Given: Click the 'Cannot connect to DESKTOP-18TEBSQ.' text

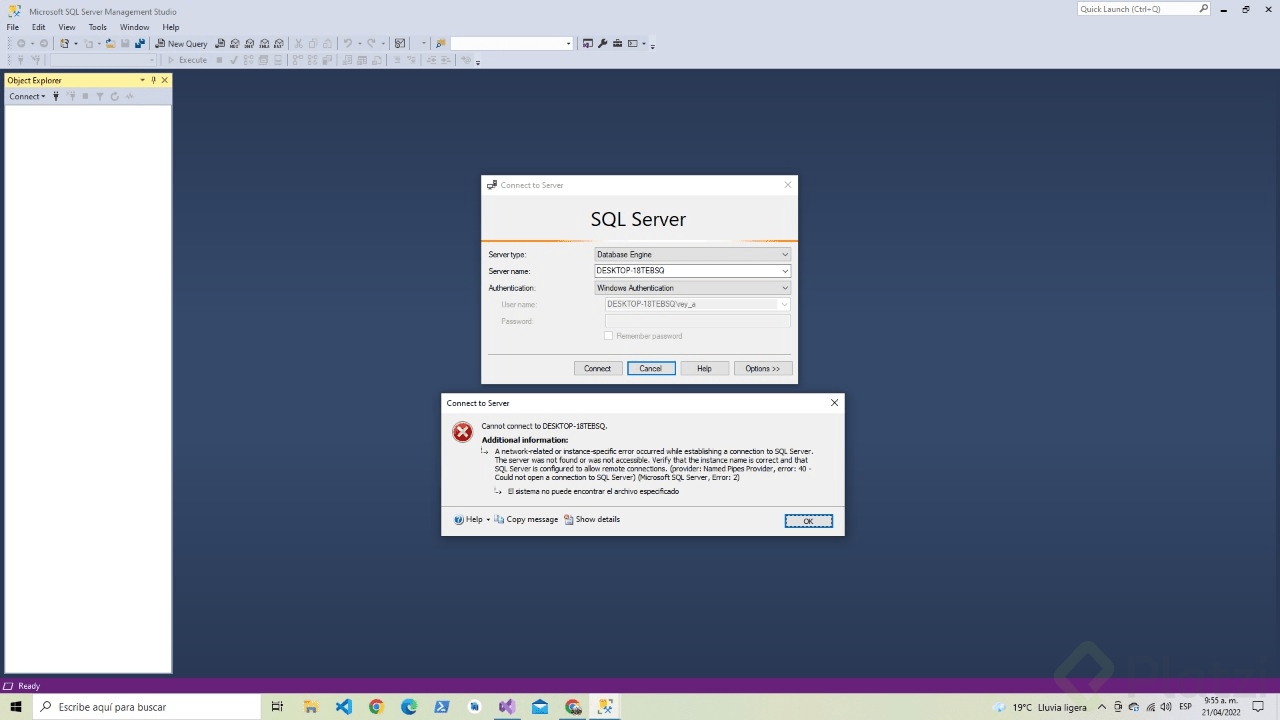Looking at the screenshot, I should (544, 426).
